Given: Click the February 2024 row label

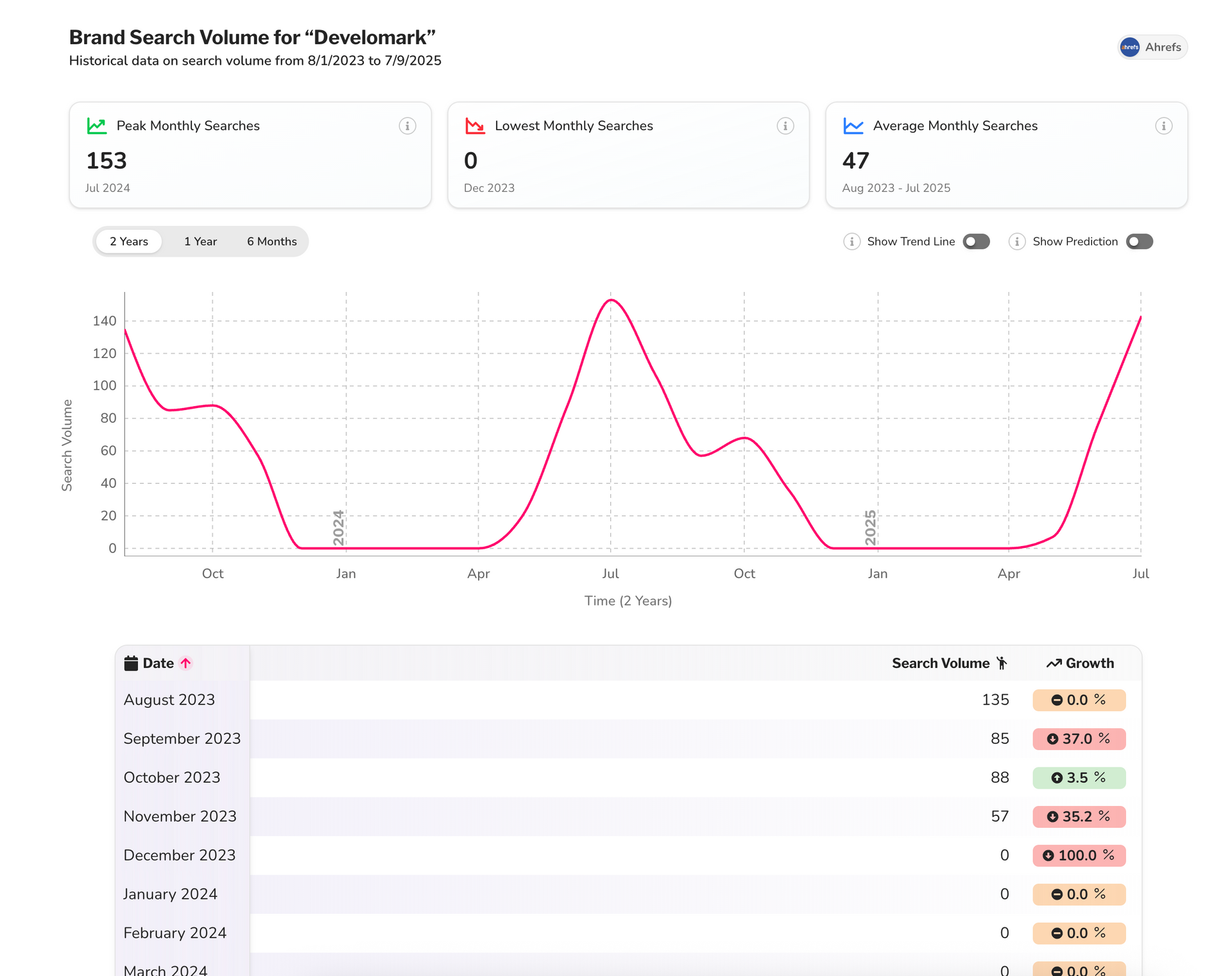Looking at the screenshot, I should (175, 932).
